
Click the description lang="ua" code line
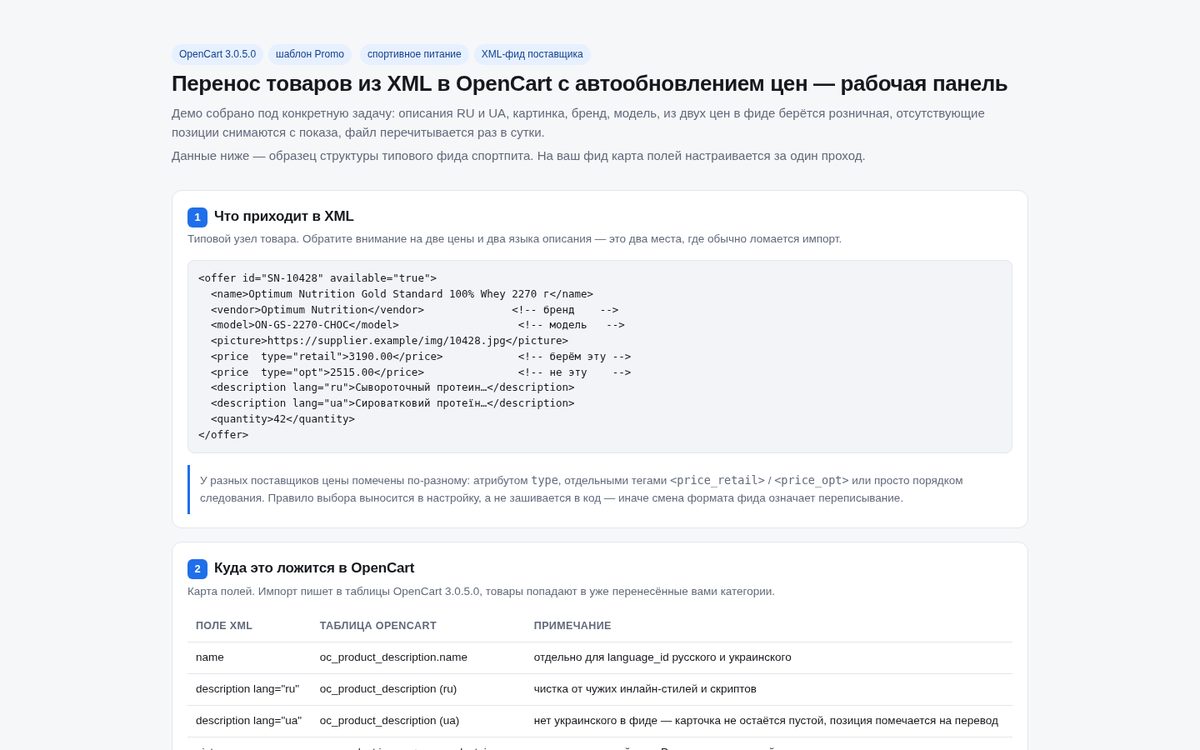392,403
